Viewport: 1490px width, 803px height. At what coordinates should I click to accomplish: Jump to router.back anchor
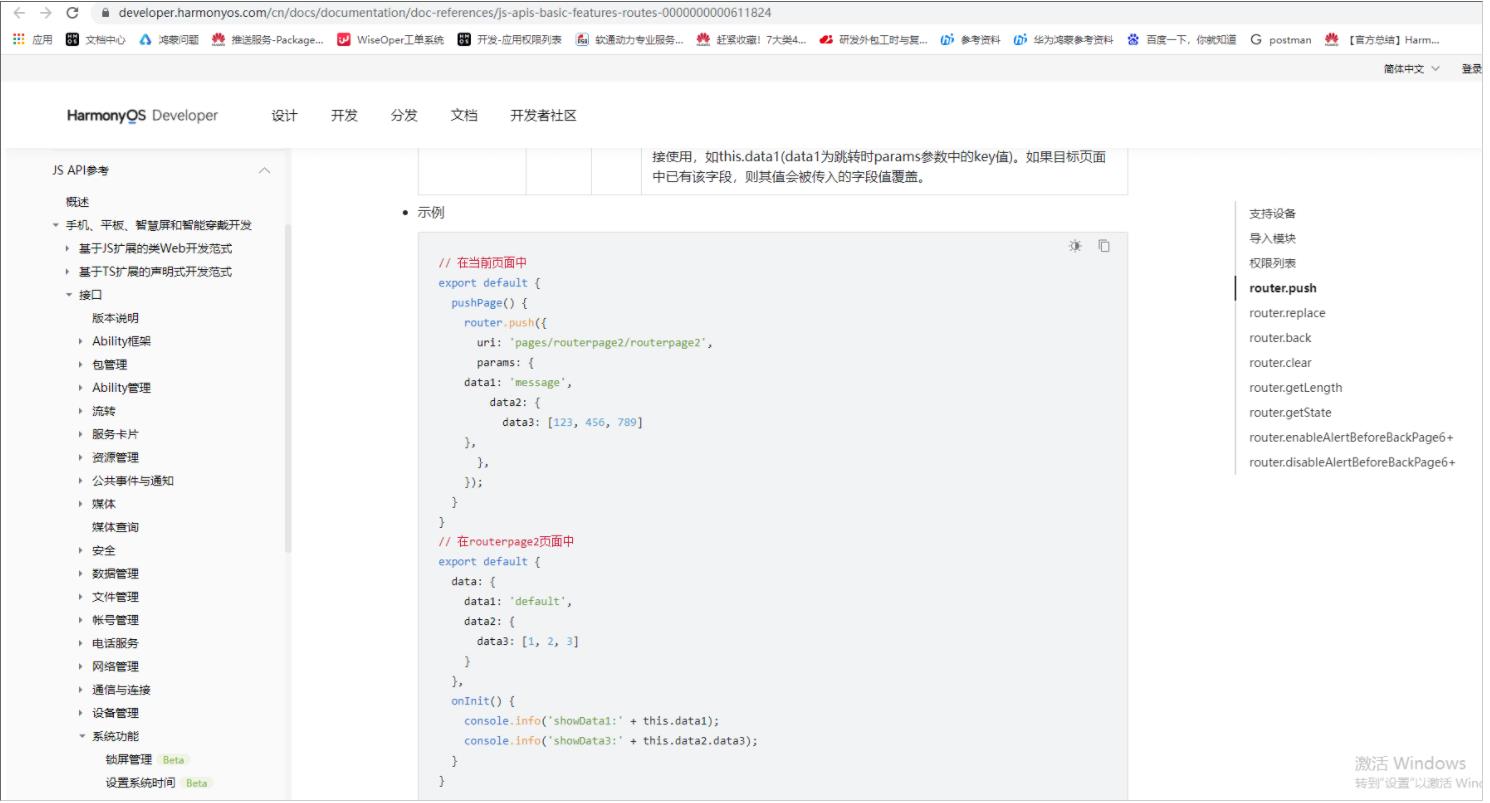[x=1280, y=338]
